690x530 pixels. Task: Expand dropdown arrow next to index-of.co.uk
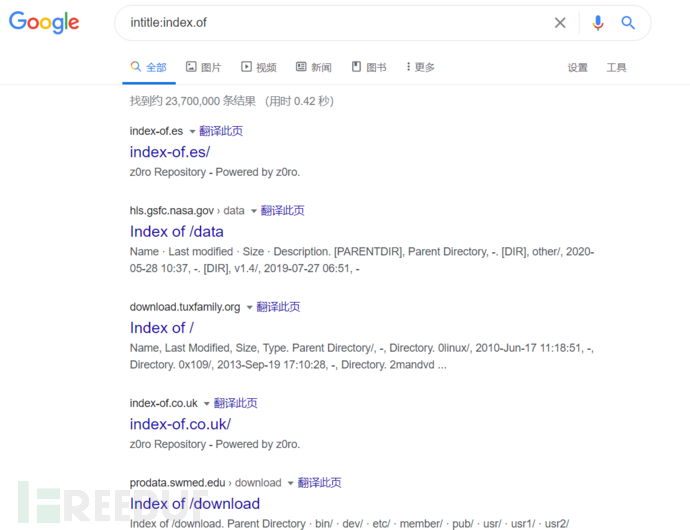coord(206,404)
